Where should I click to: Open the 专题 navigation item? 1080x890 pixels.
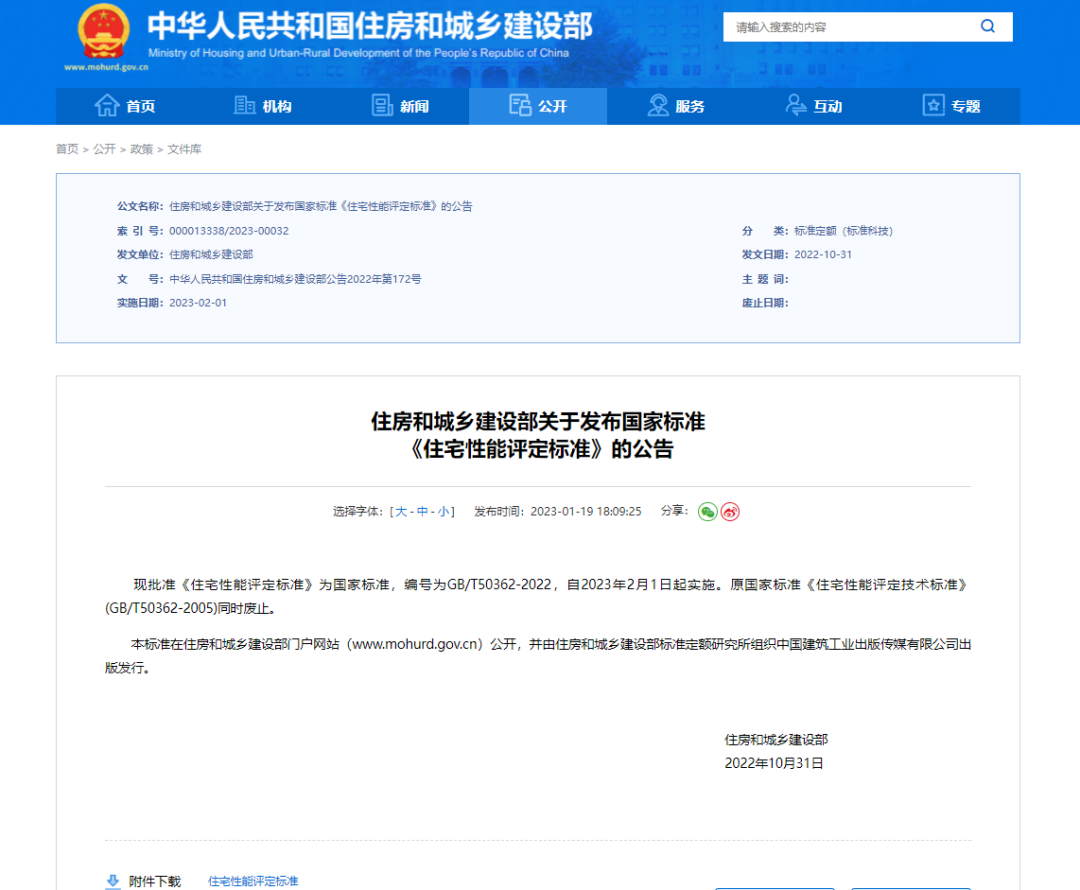(x=951, y=106)
